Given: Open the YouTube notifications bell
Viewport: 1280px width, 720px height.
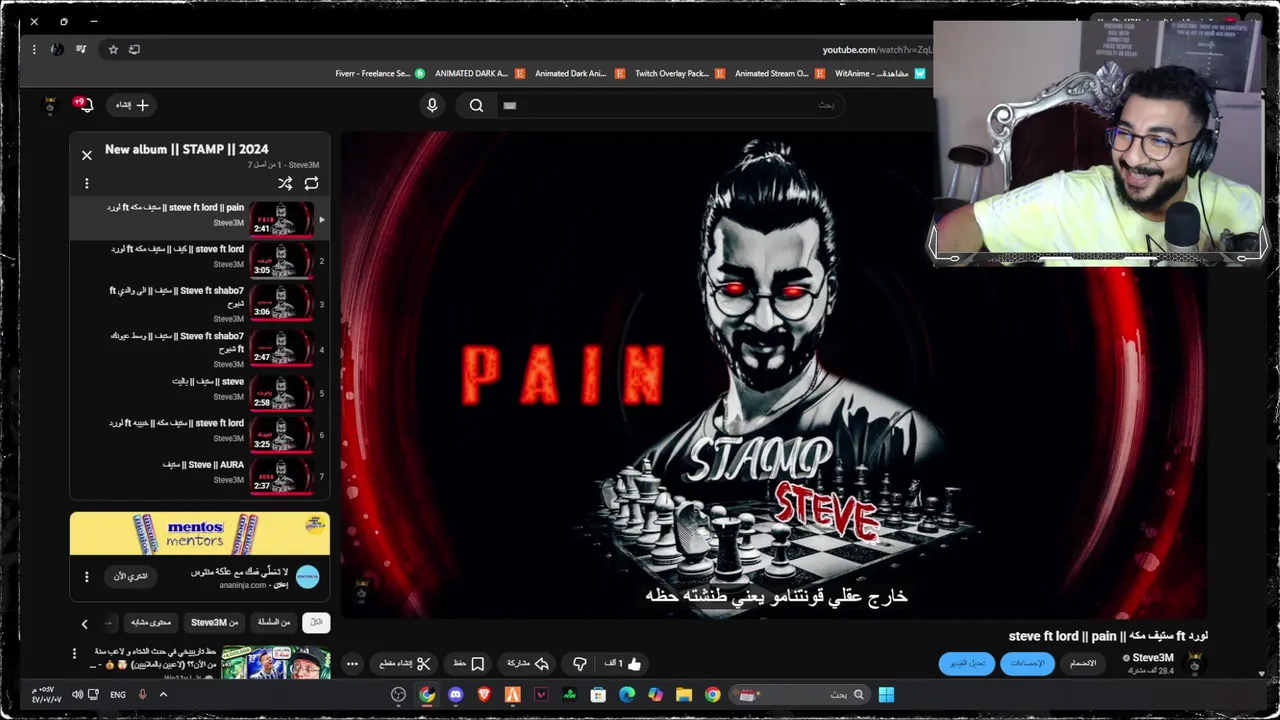Looking at the screenshot, I should (x=85, y=105).
